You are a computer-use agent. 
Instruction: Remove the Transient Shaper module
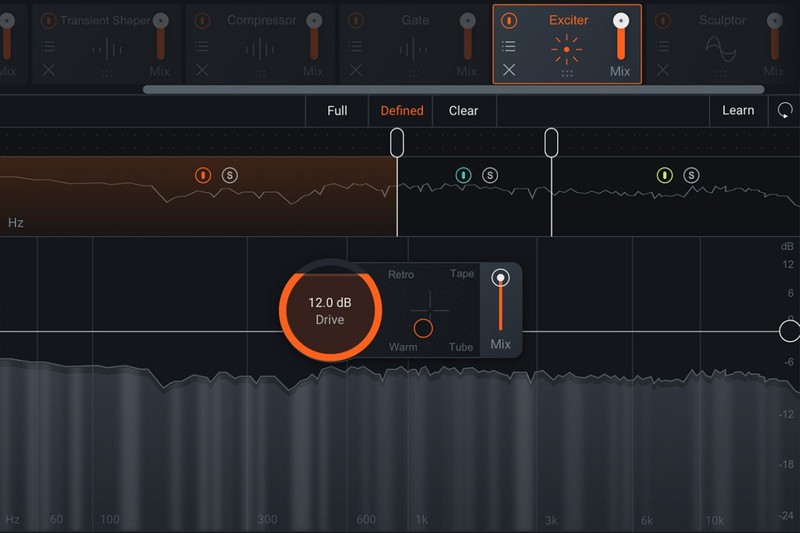coord(48,70)
